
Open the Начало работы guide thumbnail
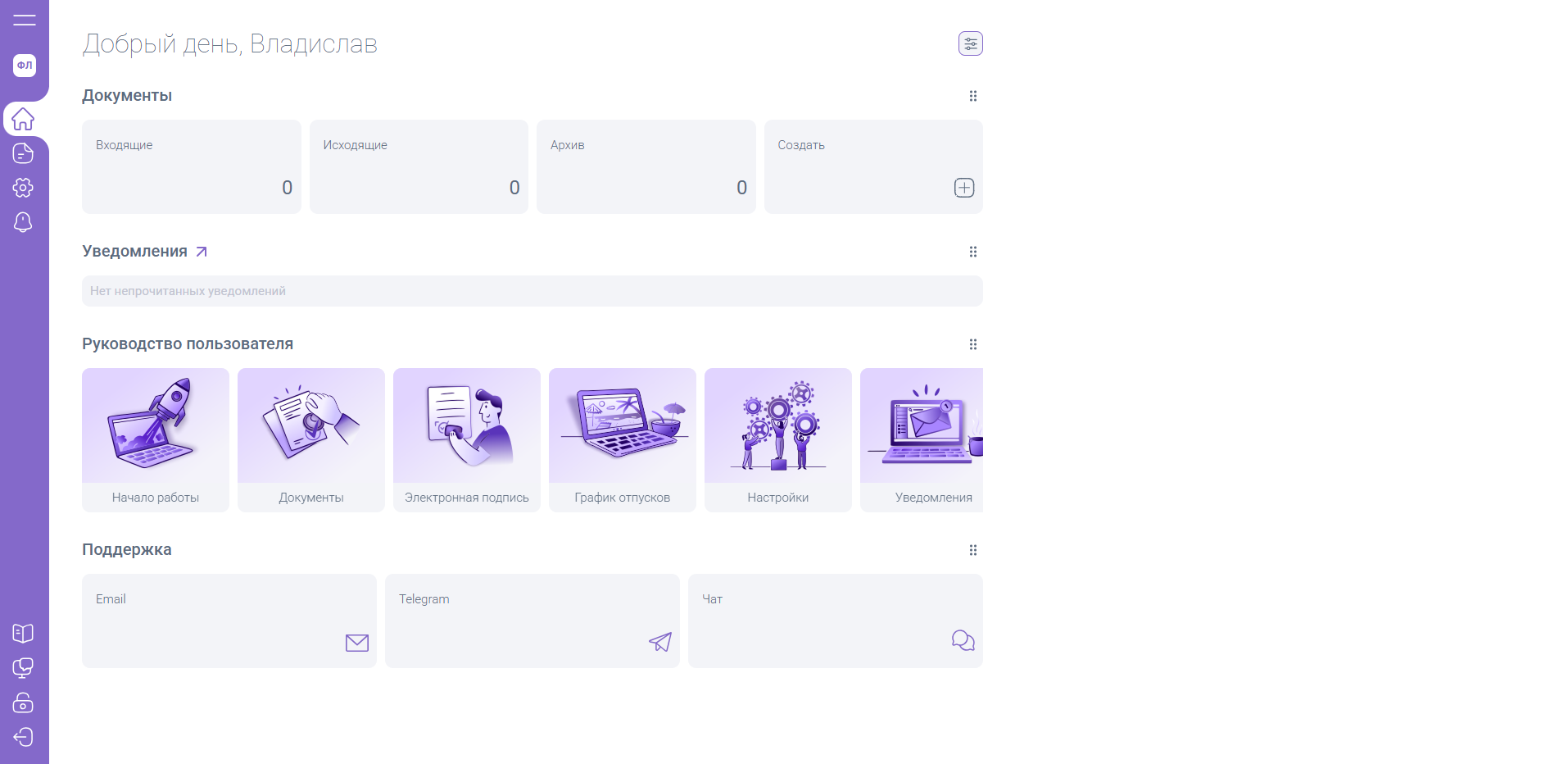click(156, 426)
